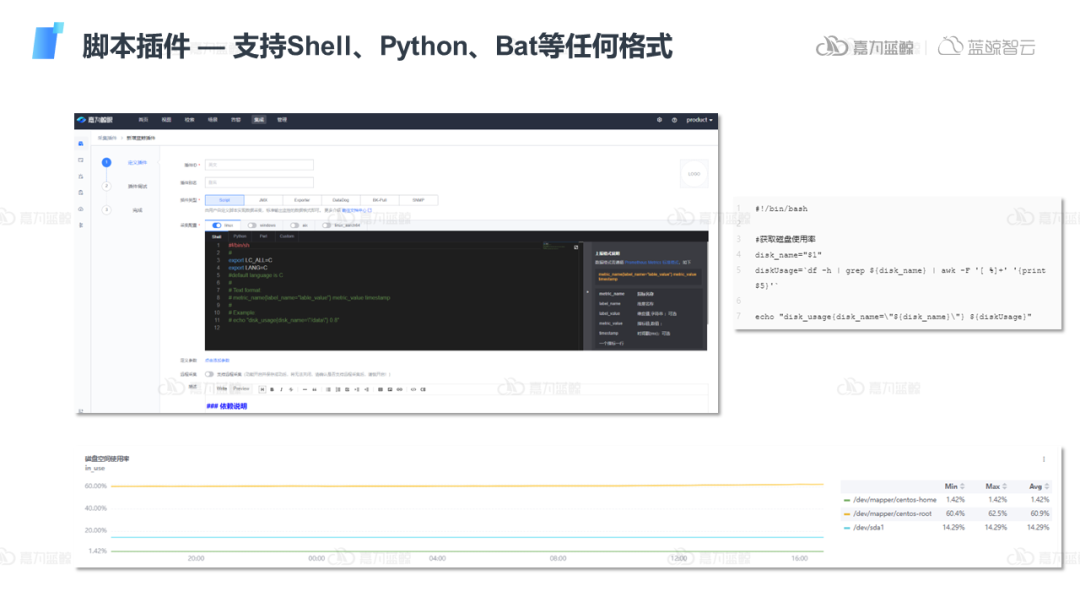The width and height of the screenshot is (1080, 608).
Task: Open the help question-mark icon
Action: coord(674,120)
